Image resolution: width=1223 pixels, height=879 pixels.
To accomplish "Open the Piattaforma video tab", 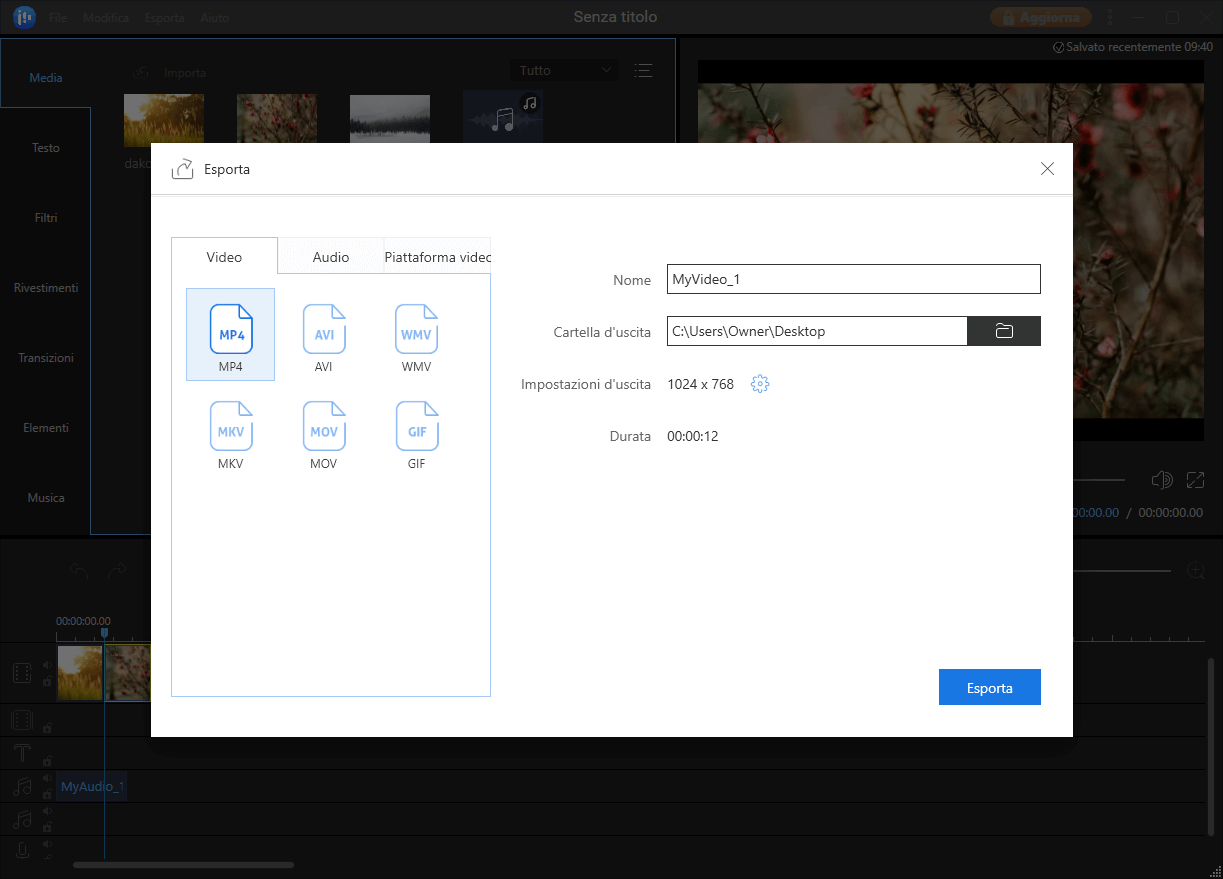I will [x=438, y=257].
